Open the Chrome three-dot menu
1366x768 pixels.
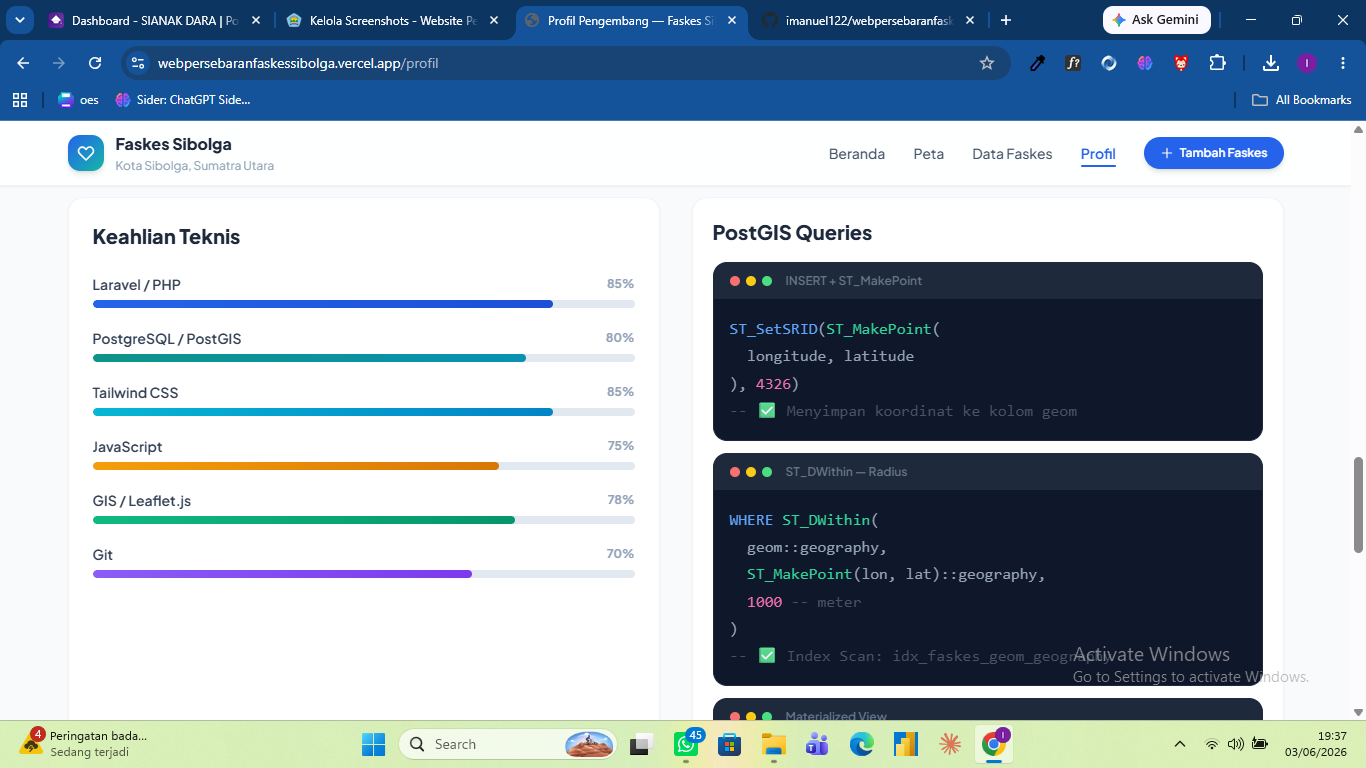(1341, 63)
